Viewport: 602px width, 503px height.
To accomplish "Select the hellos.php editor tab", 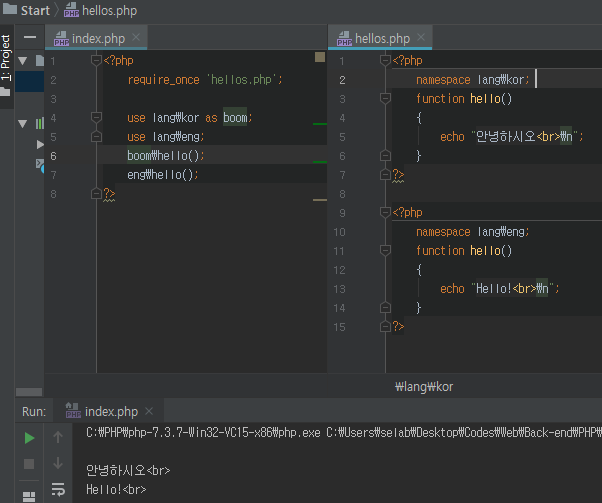I will (x=382, y=38).
